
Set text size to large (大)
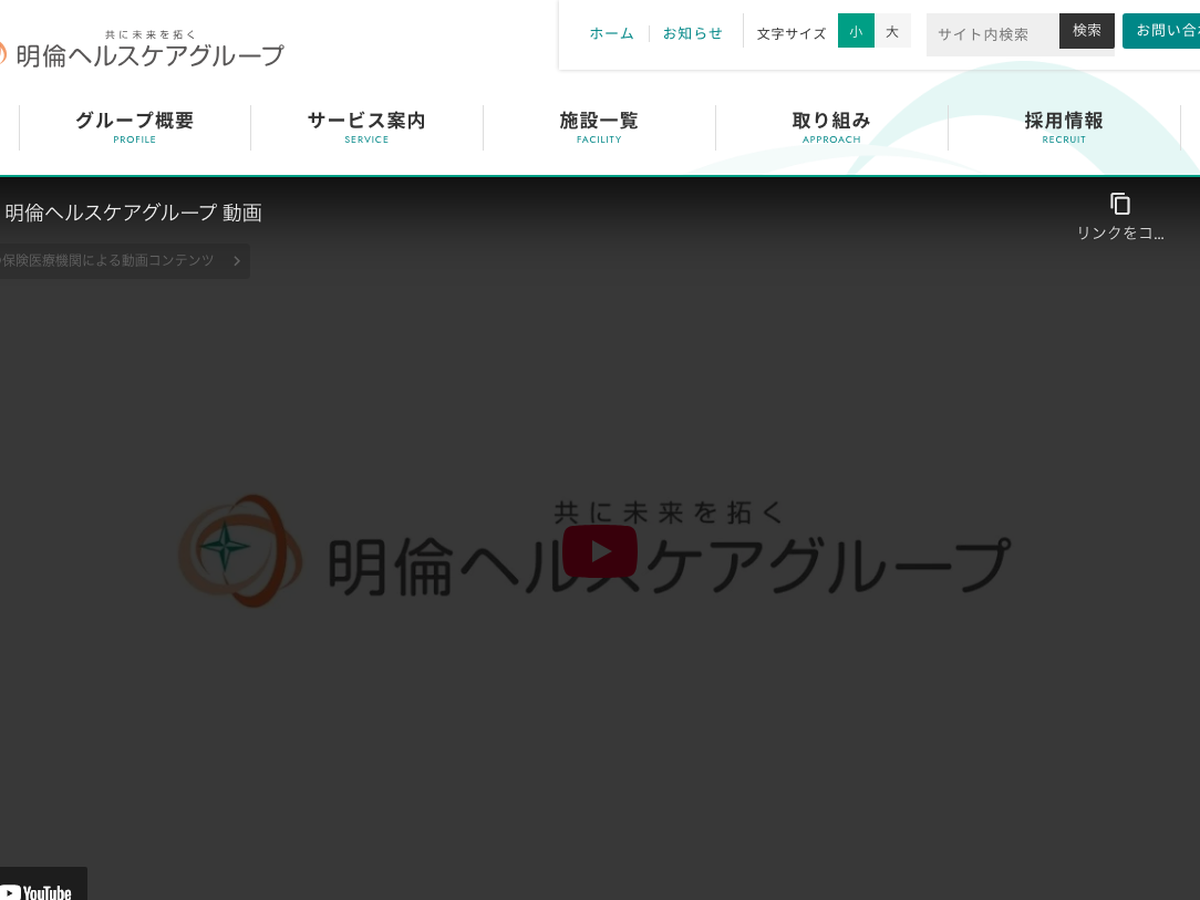click(x=892, y=31)
